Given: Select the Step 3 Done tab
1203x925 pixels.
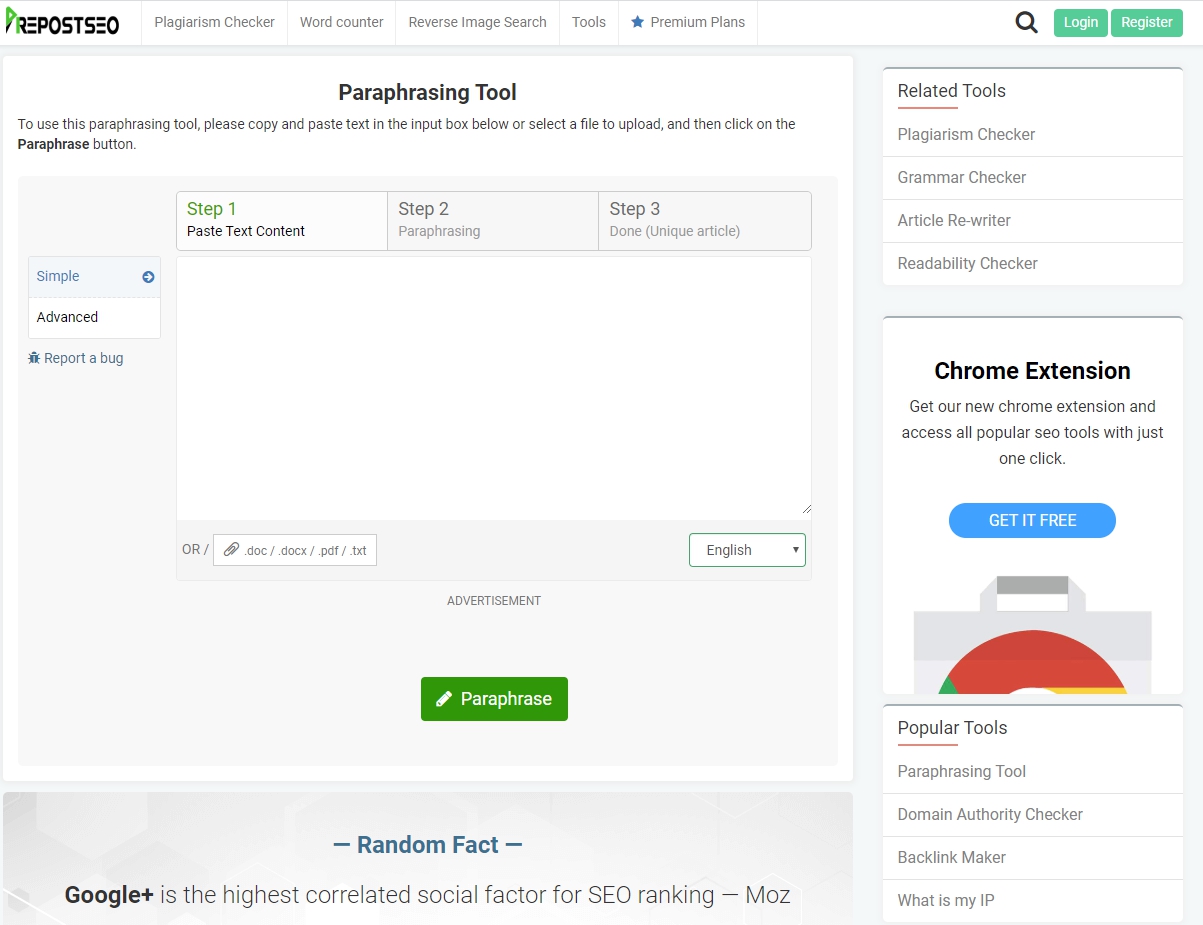Looking at the screenshot, I should coord(704,220).
